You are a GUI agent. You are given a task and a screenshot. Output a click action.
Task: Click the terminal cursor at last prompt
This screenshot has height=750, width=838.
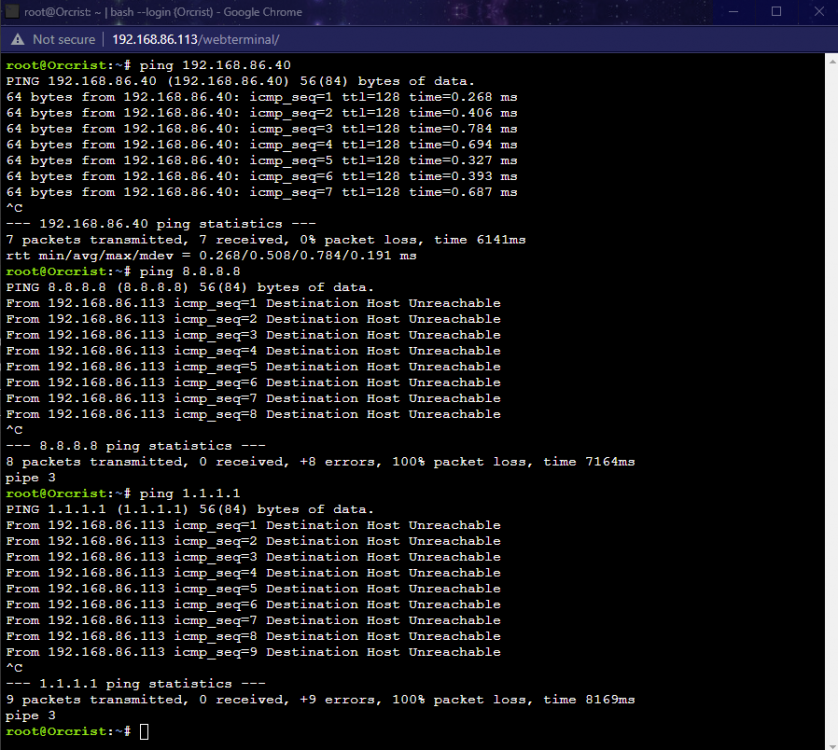click(144, 732)
